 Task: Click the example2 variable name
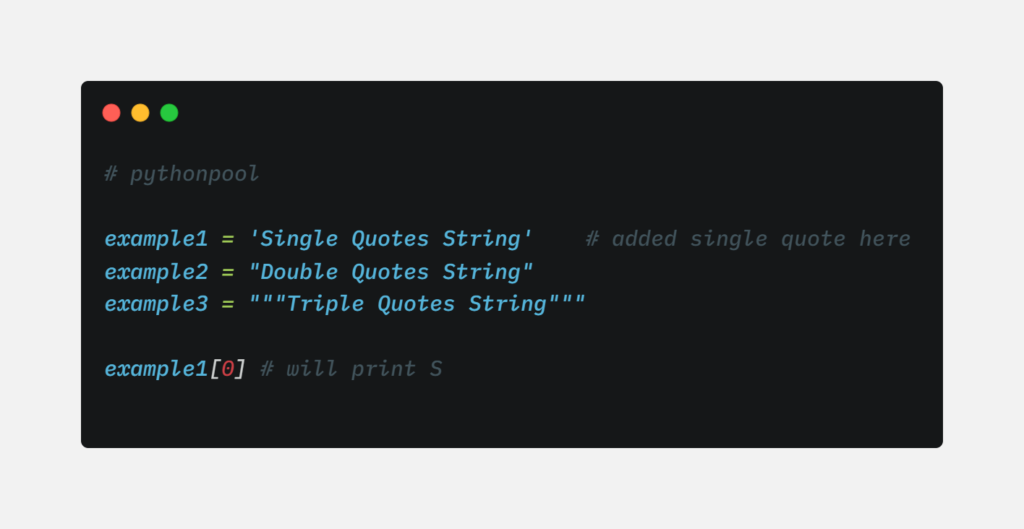coord(156,272)
